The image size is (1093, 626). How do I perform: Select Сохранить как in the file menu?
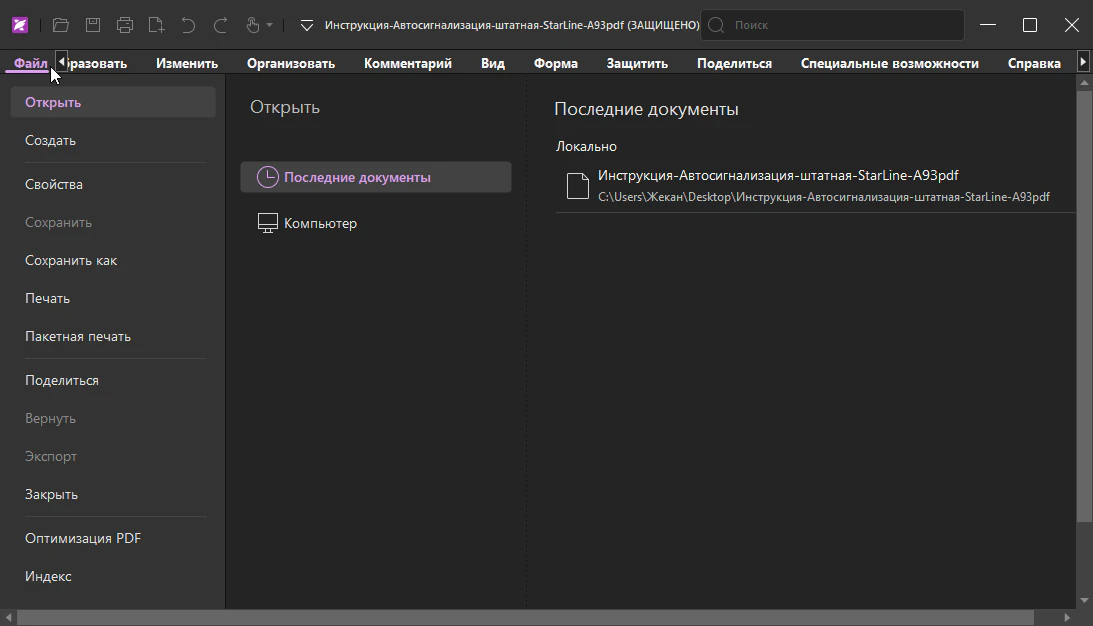pyautogui.click(x=71, y=261)
